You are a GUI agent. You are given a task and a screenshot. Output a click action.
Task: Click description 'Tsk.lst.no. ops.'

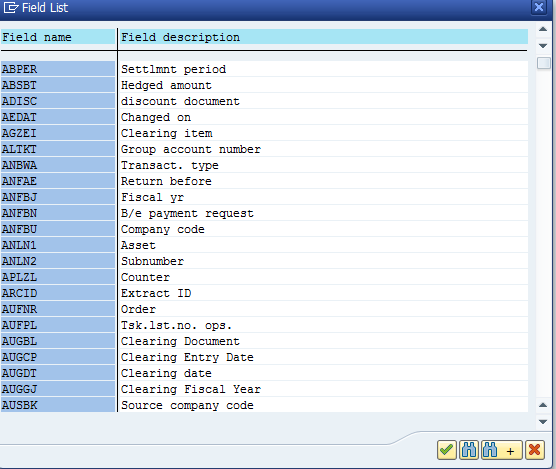177,325
